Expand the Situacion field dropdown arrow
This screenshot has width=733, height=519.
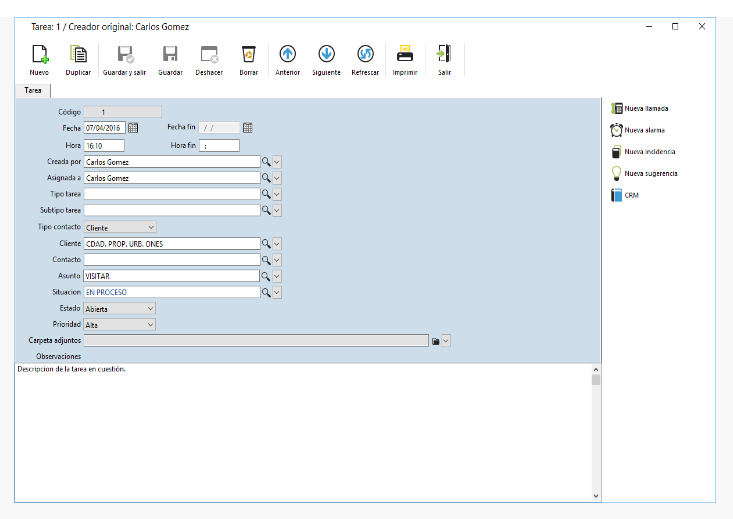coord(277,292)
